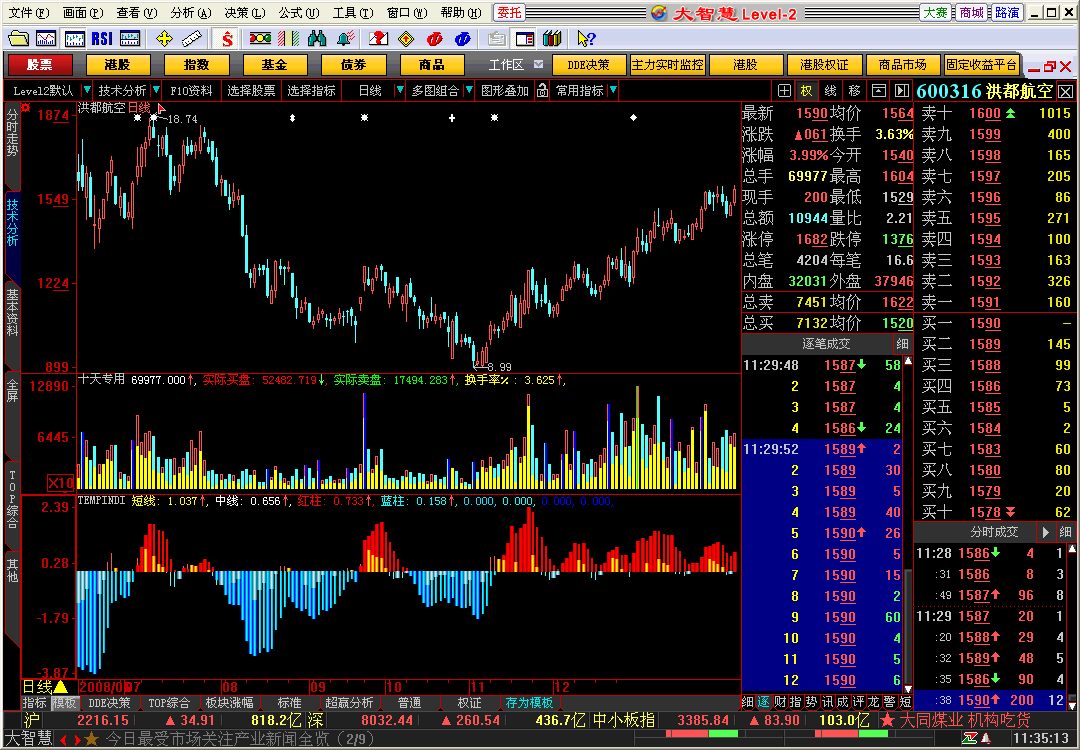Screen dimensions: 1080x750
Task: Switch to the DDE决策 bottom tab
Action: pos(110,702)
